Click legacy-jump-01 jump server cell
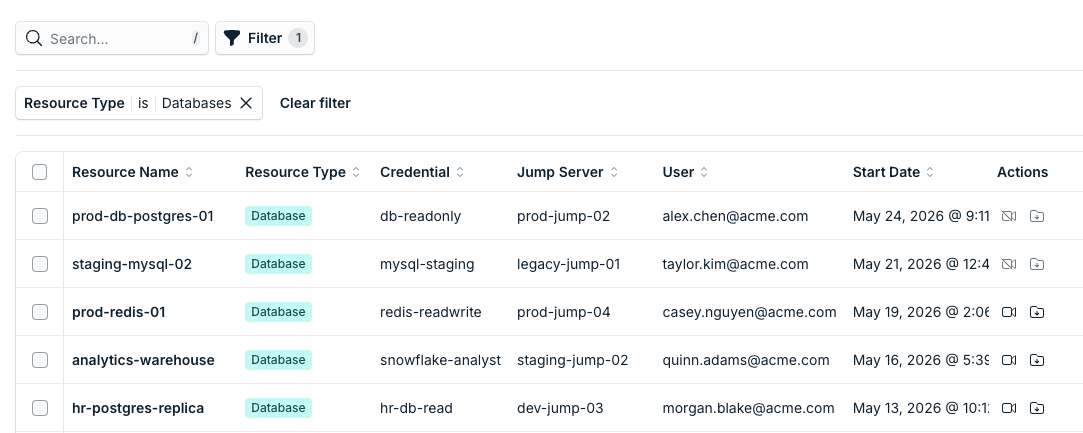 pyautogui.click(x=568, y=264)
